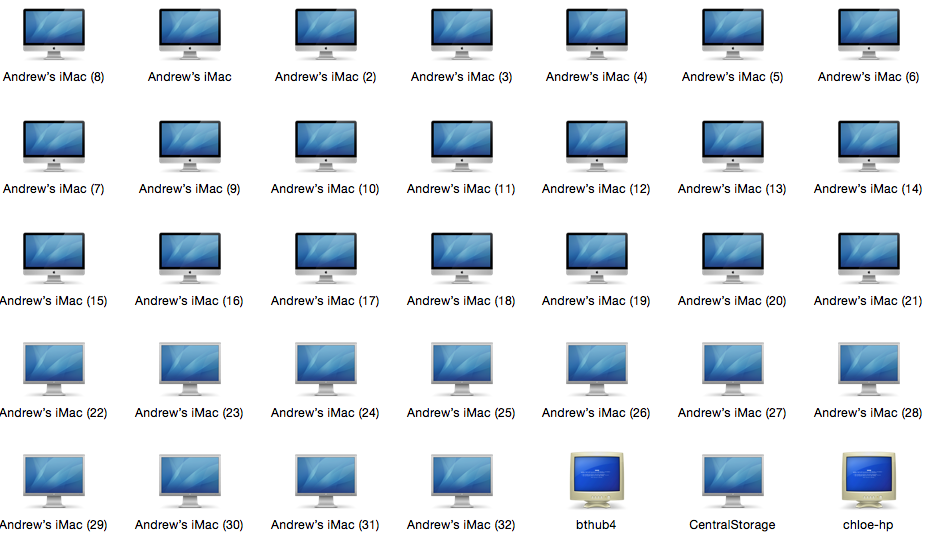
Task: Click the Andrew's iMac (21) icon
Action: (x=868, y=258)
